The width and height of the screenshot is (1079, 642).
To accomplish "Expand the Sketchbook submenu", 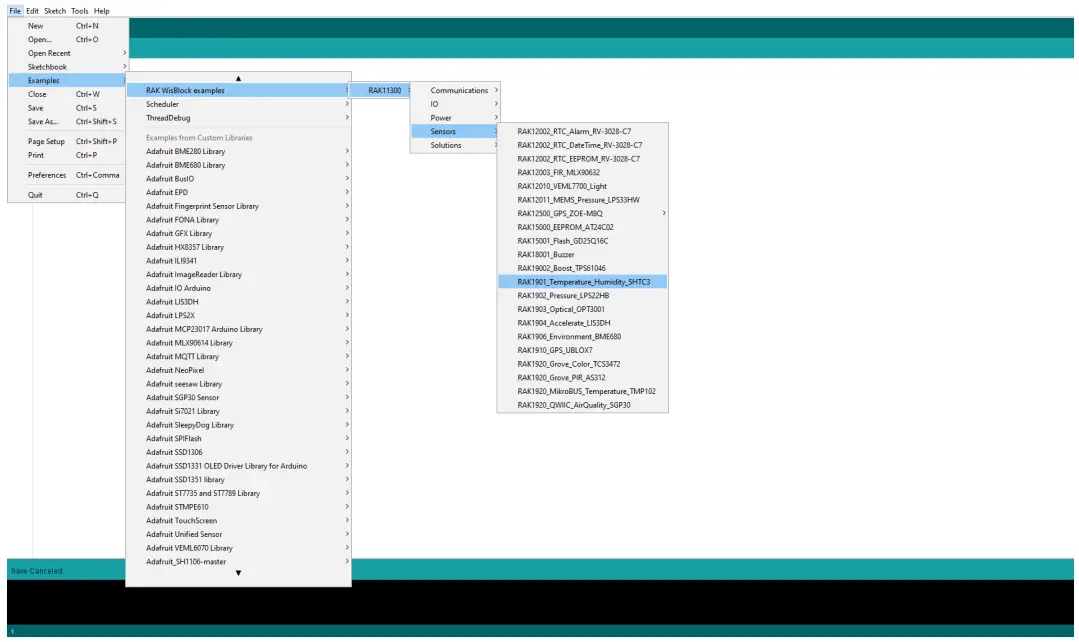I will [67, 67].
